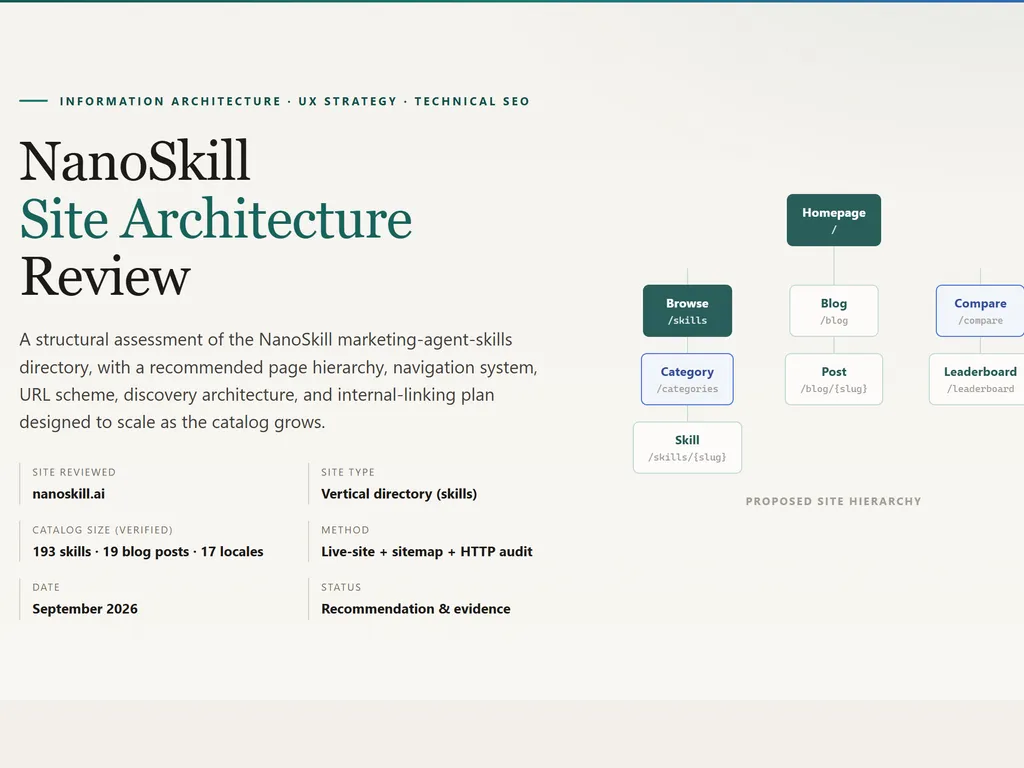Viewport: 1024px width, 768px height.
Task: Click the 'nanoskill.ai' site reviewed value
Action: (69, 494)
